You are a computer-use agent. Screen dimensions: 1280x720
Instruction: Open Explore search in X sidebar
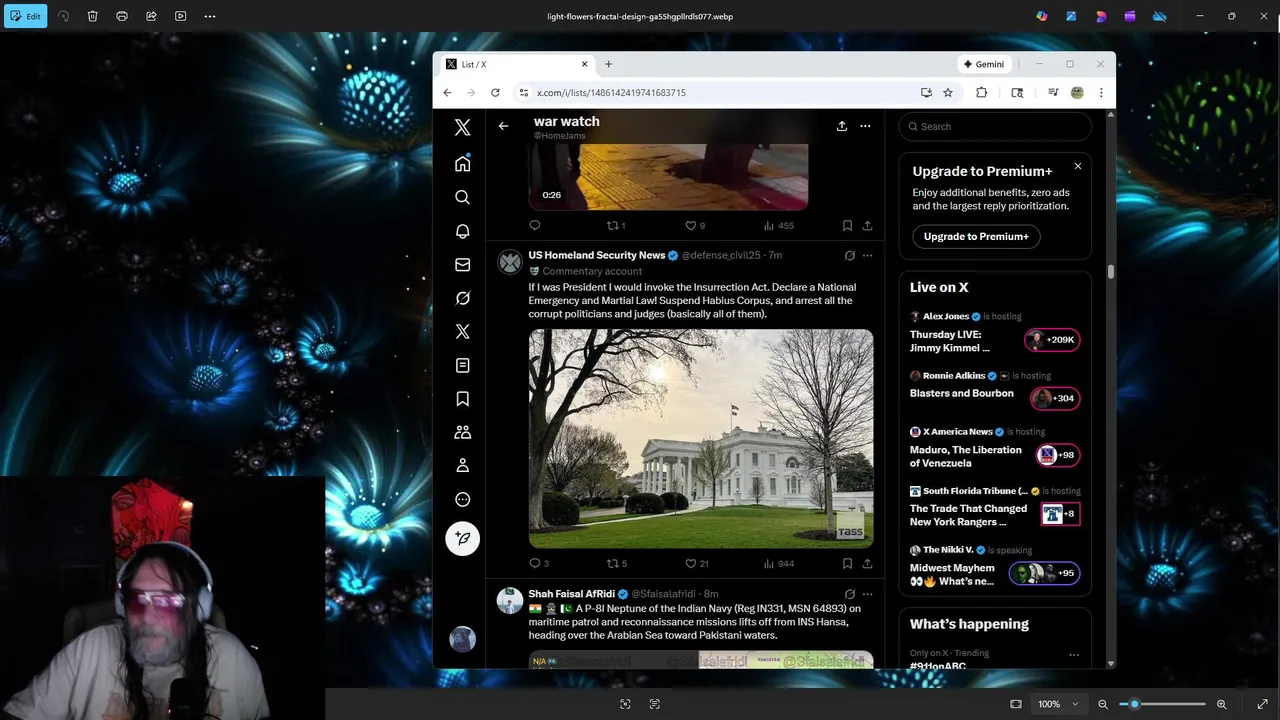click(x=462, y=197)
